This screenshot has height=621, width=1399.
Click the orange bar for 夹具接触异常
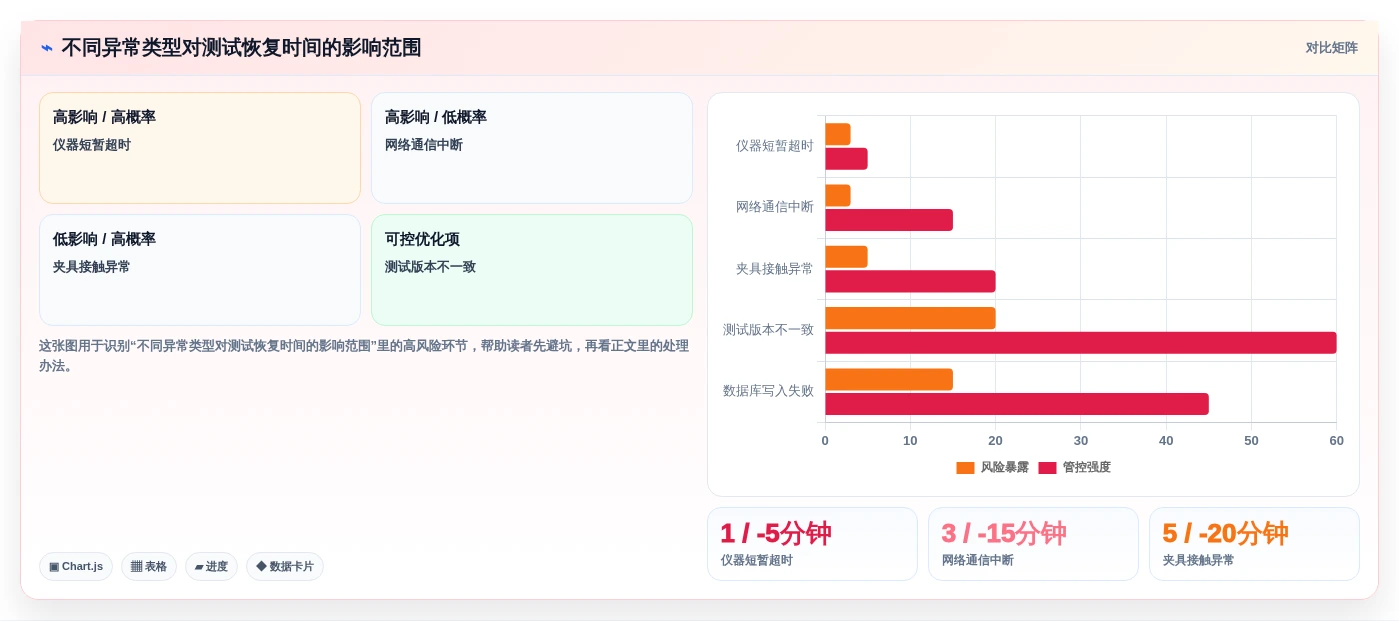click(x=846, y=257)
